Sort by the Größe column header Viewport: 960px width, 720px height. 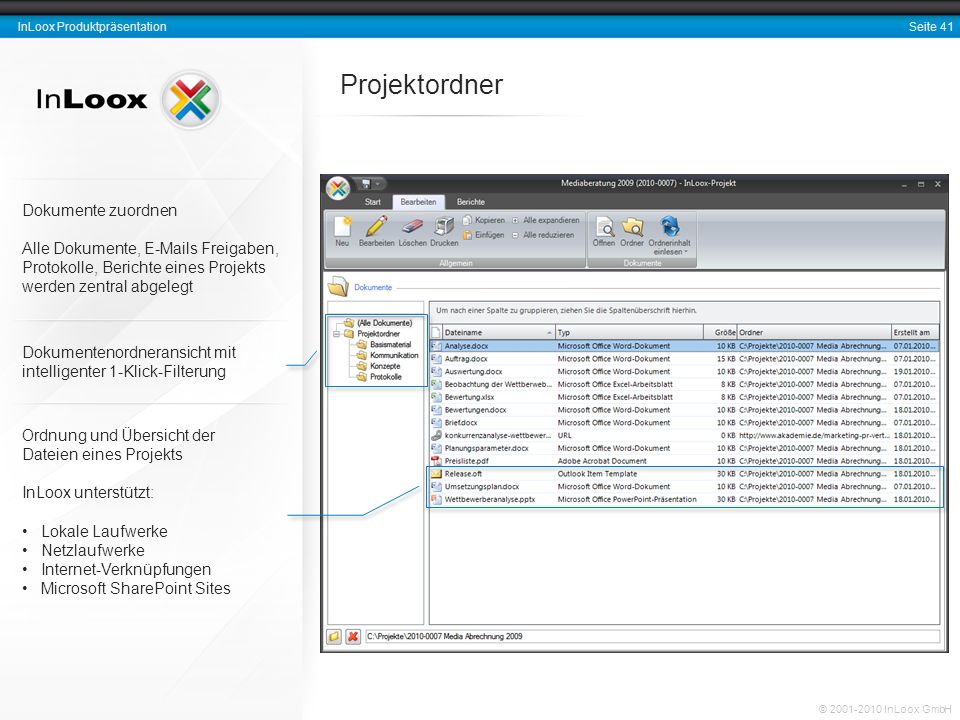pos(720,332)
